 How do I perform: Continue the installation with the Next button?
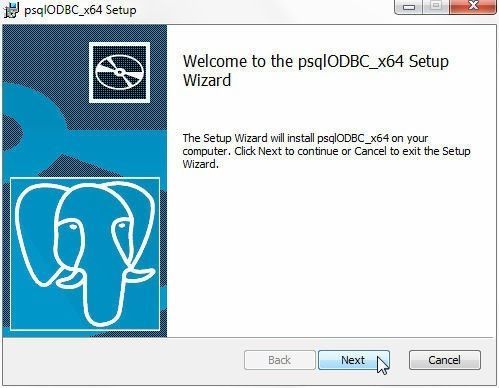[x=354, y=360]
